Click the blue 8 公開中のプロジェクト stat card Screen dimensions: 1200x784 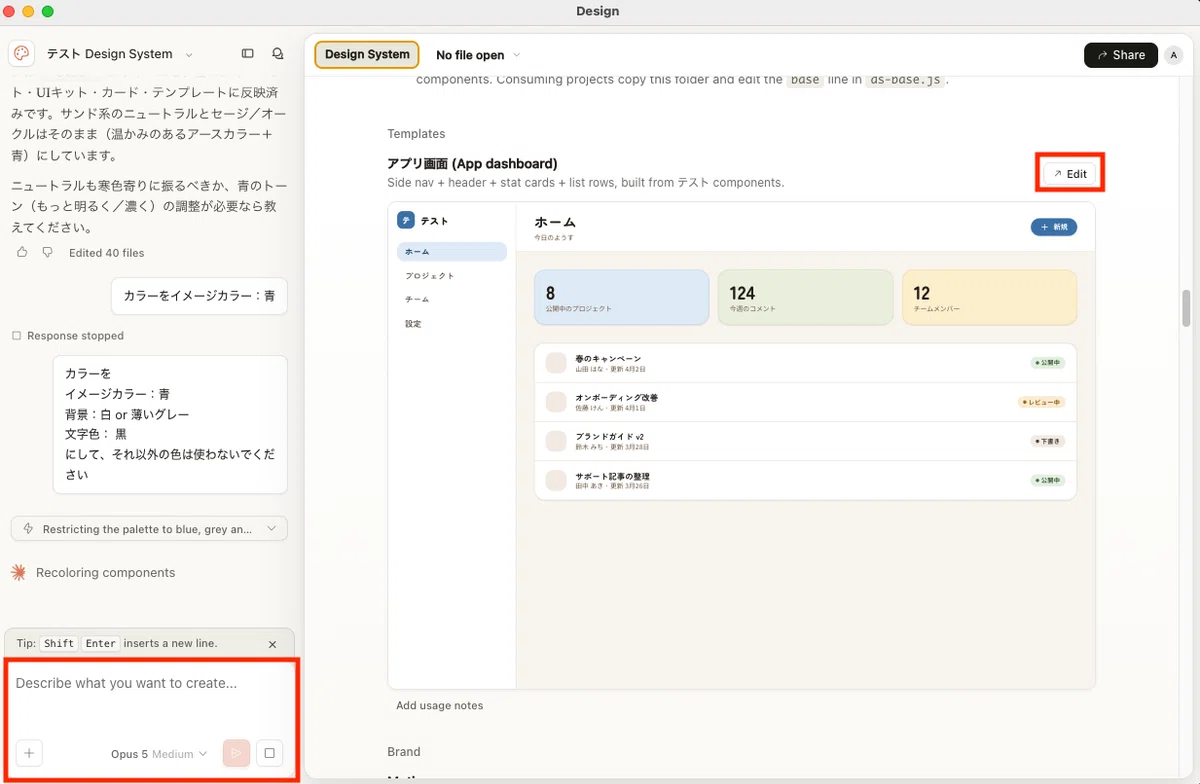[621, 297]
